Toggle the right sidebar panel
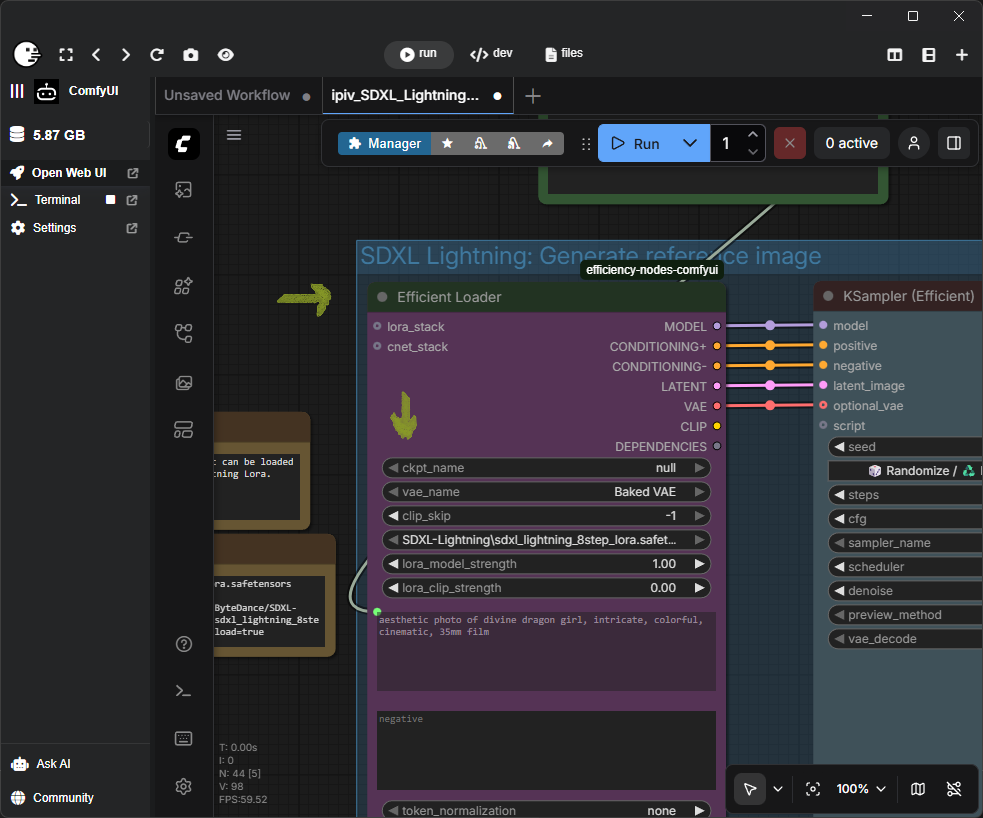 click(953, 143)
